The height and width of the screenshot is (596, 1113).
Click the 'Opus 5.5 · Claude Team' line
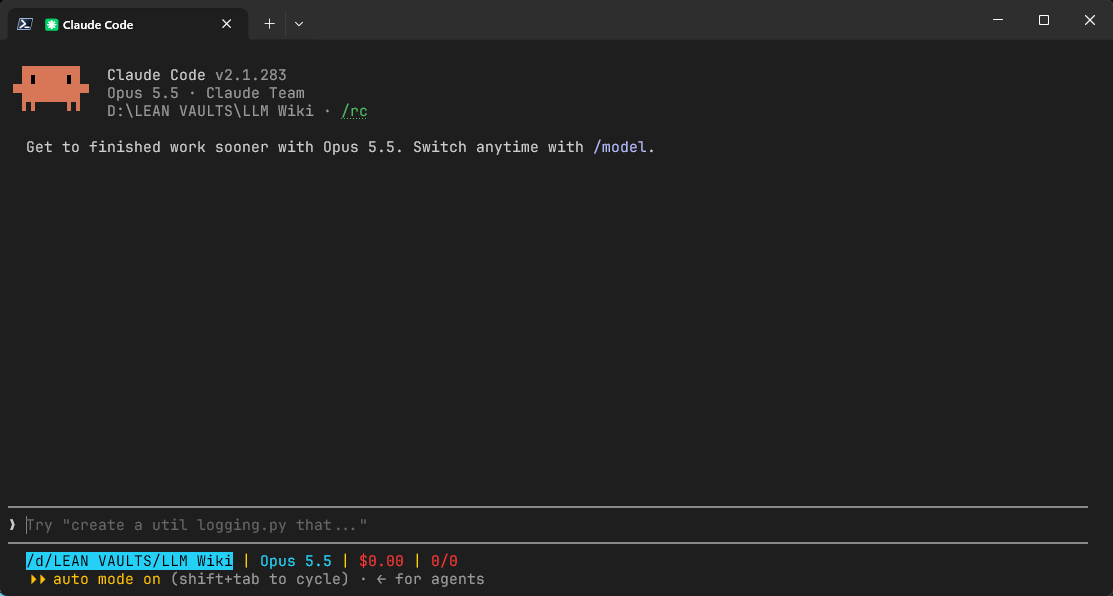click(206, 93)
